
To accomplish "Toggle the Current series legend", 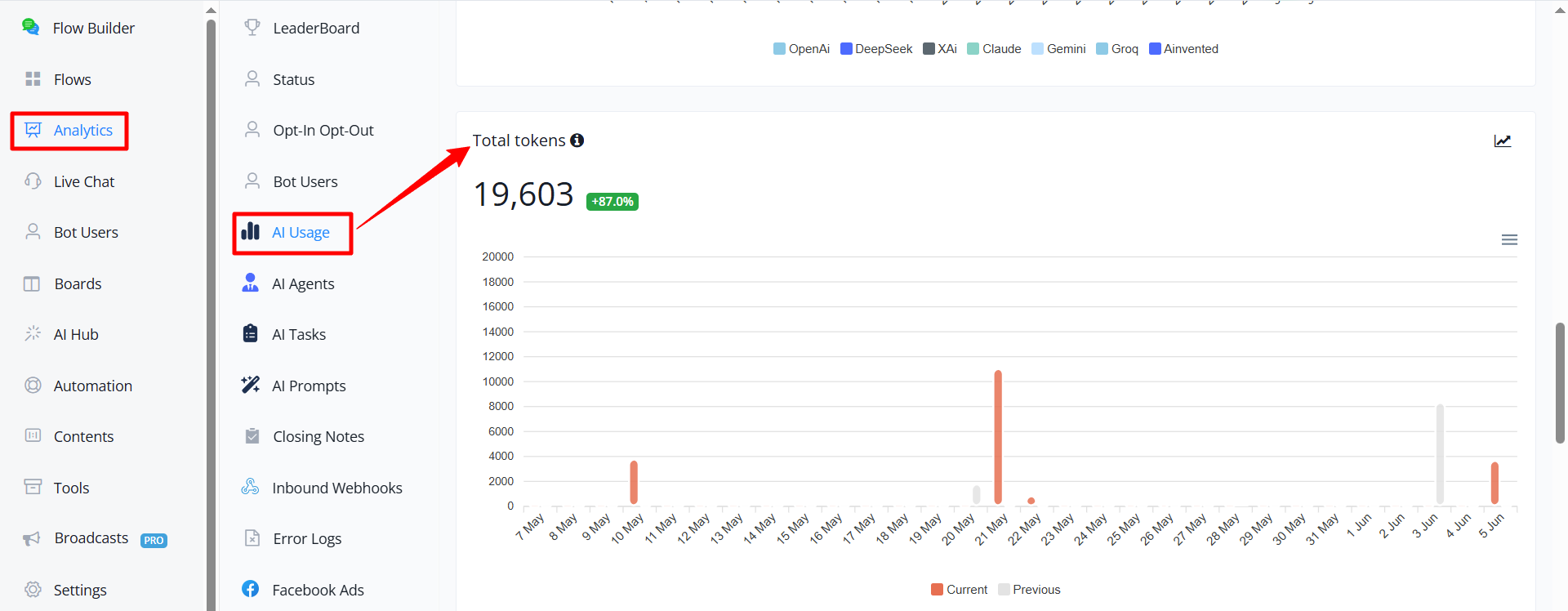I will click(960, 590).
